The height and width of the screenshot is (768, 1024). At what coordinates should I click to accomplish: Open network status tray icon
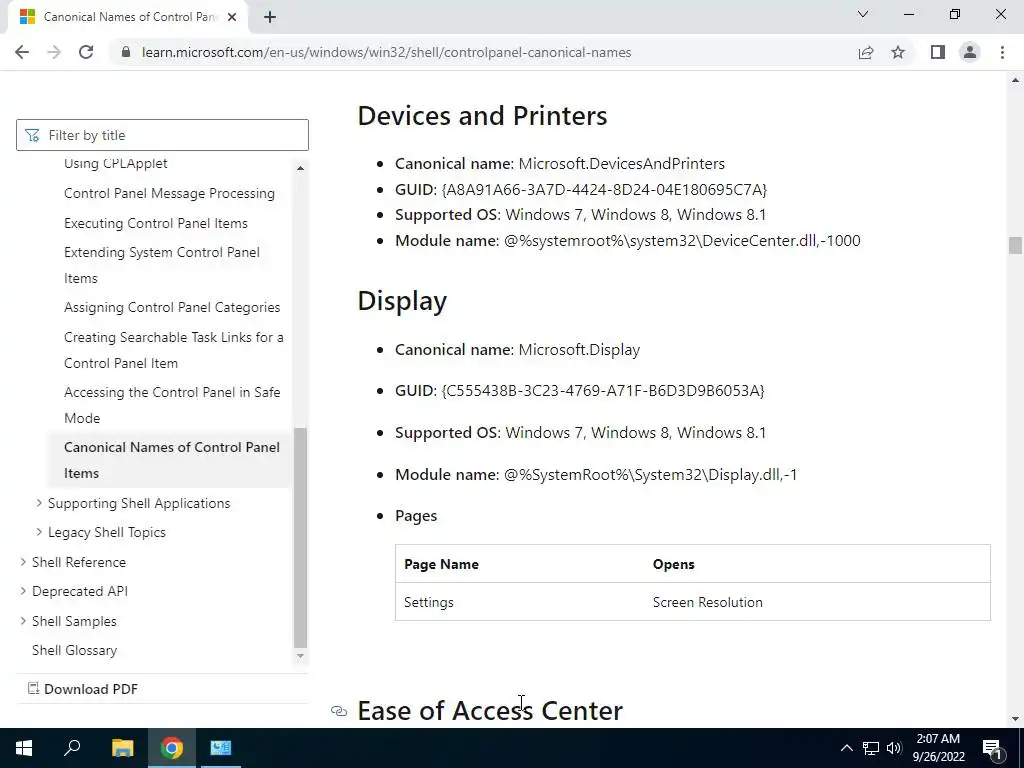(x=871, y=748)
